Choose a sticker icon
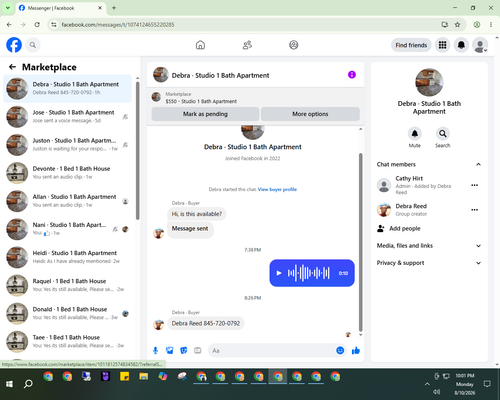Viewport: 500px width, 400px height. pos(184,350)
